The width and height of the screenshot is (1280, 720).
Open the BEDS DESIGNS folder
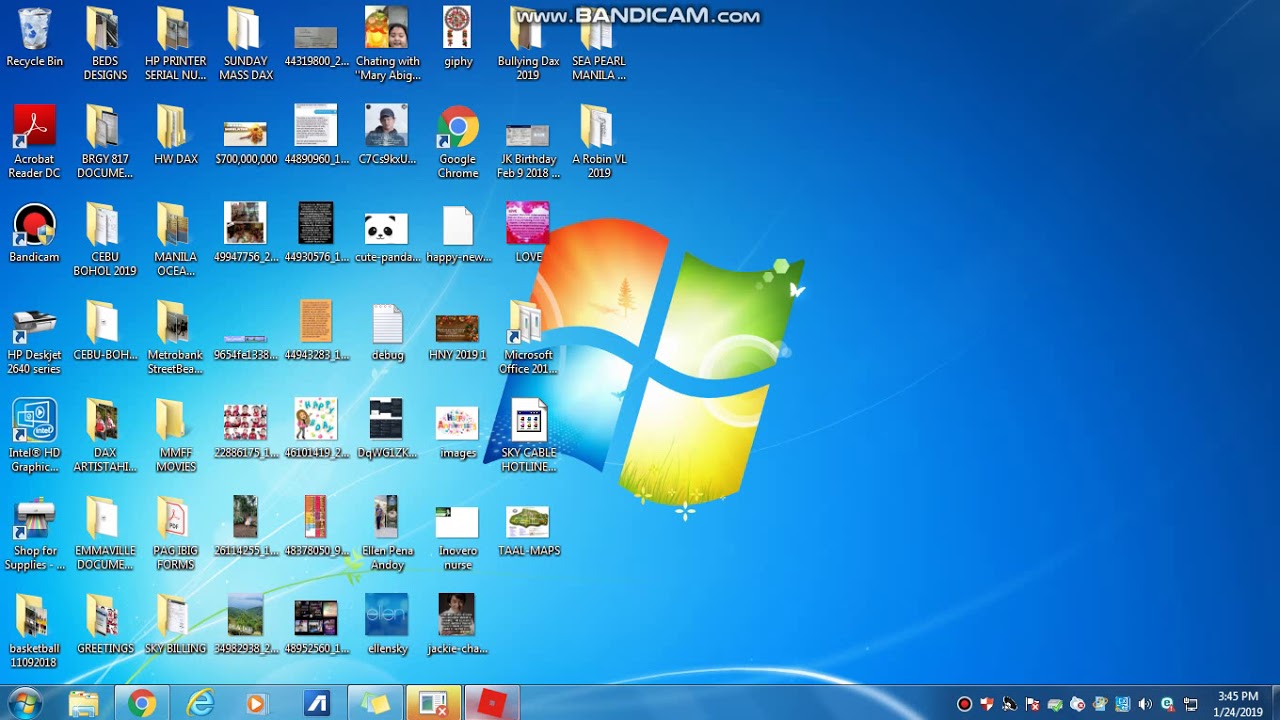pos(105,44)
